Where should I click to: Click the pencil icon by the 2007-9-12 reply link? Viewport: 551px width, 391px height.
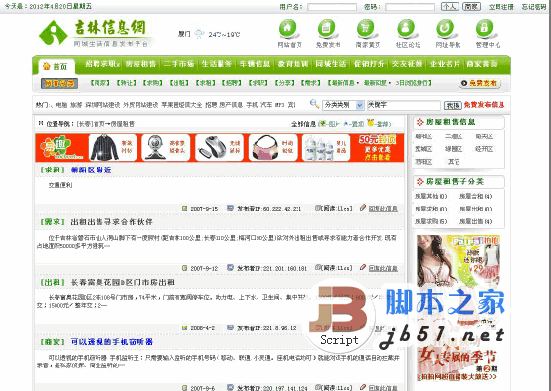[x=363, y=268]
